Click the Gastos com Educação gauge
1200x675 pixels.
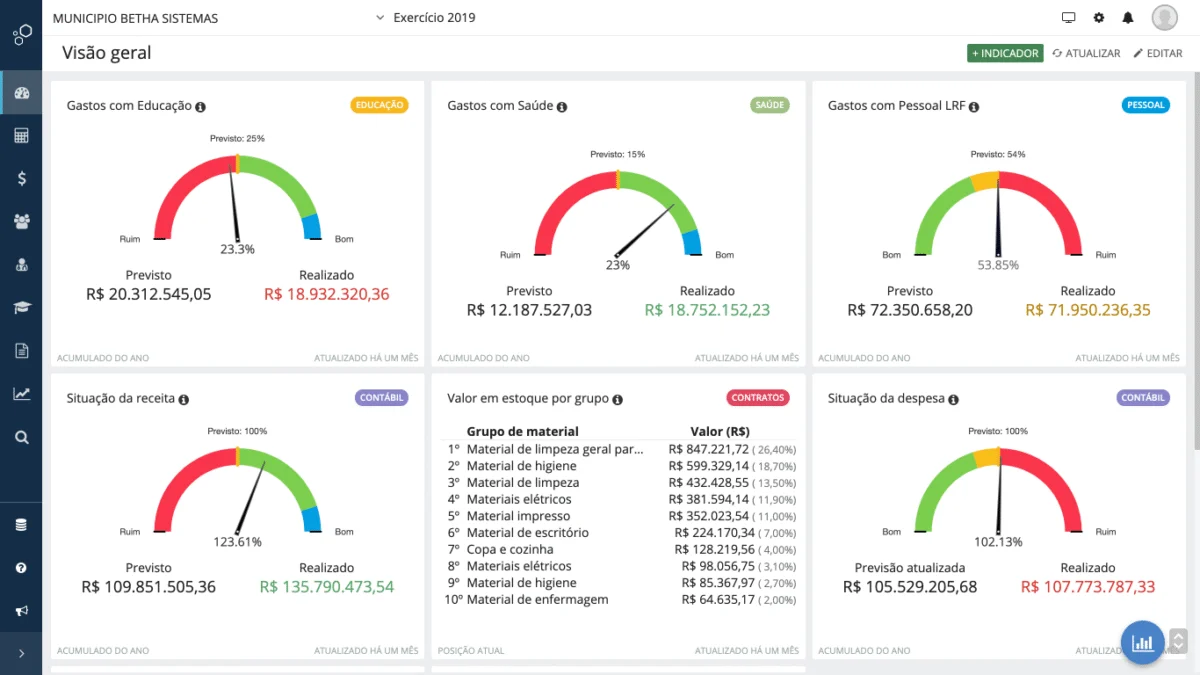coord(237,198)
